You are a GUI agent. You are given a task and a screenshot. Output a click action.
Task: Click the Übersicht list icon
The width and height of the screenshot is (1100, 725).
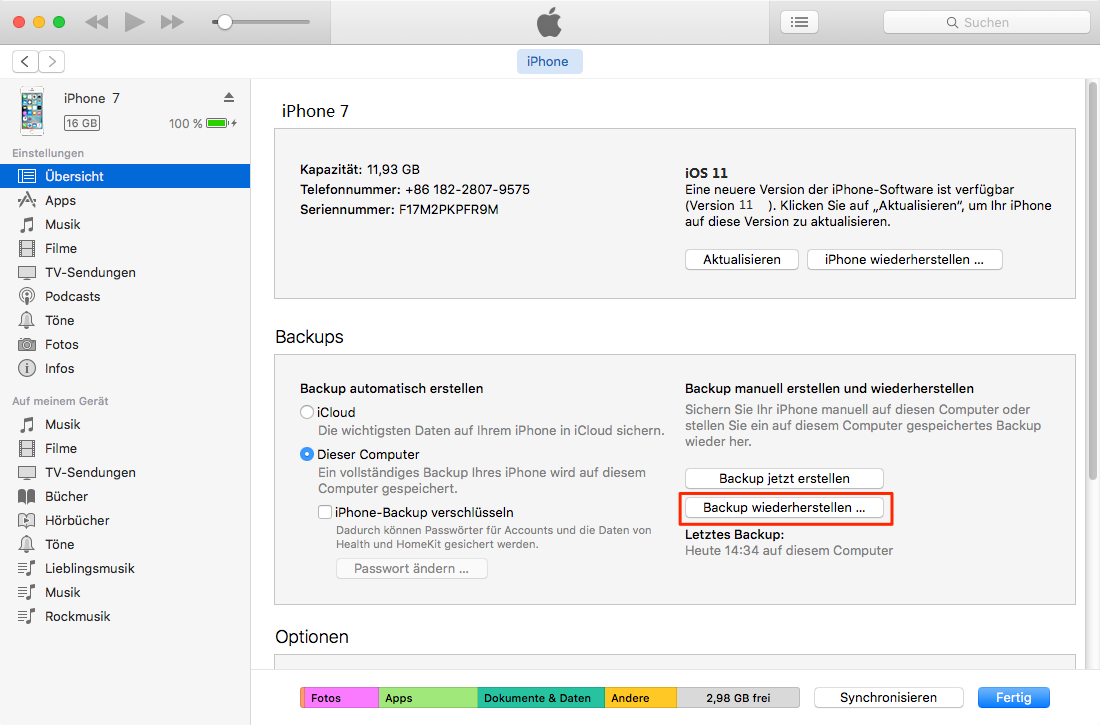point(27,176)
